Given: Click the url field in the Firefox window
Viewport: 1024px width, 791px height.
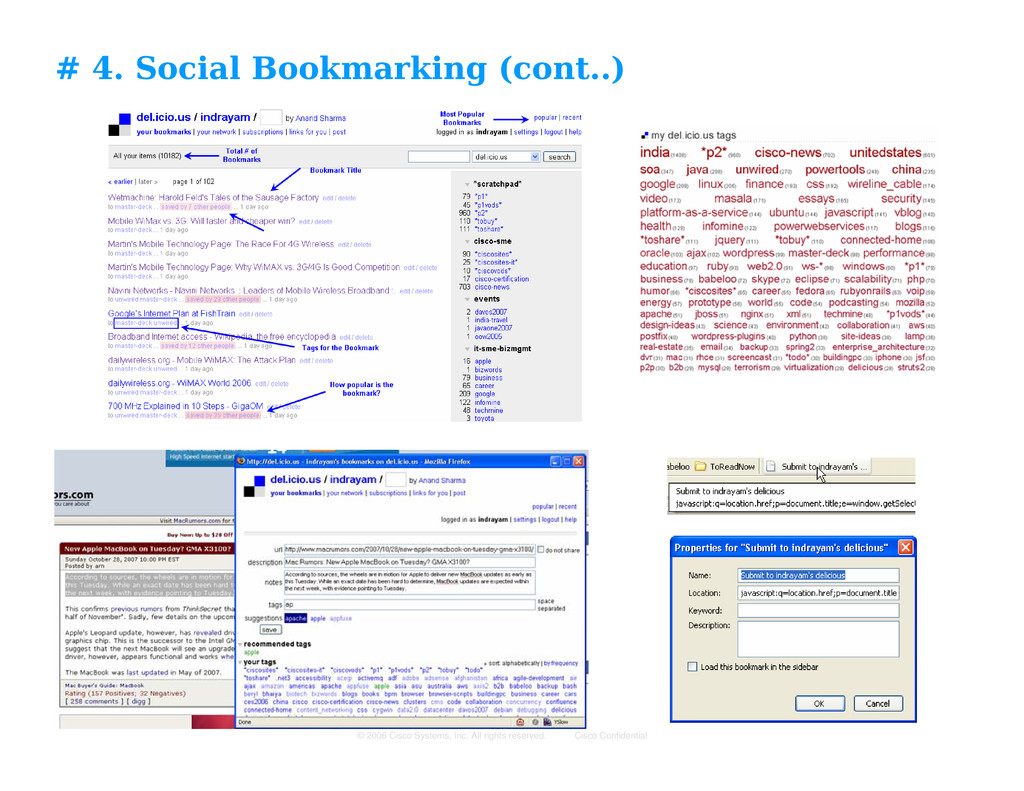Looking at the screenshot, I should [x=409, y=549].
